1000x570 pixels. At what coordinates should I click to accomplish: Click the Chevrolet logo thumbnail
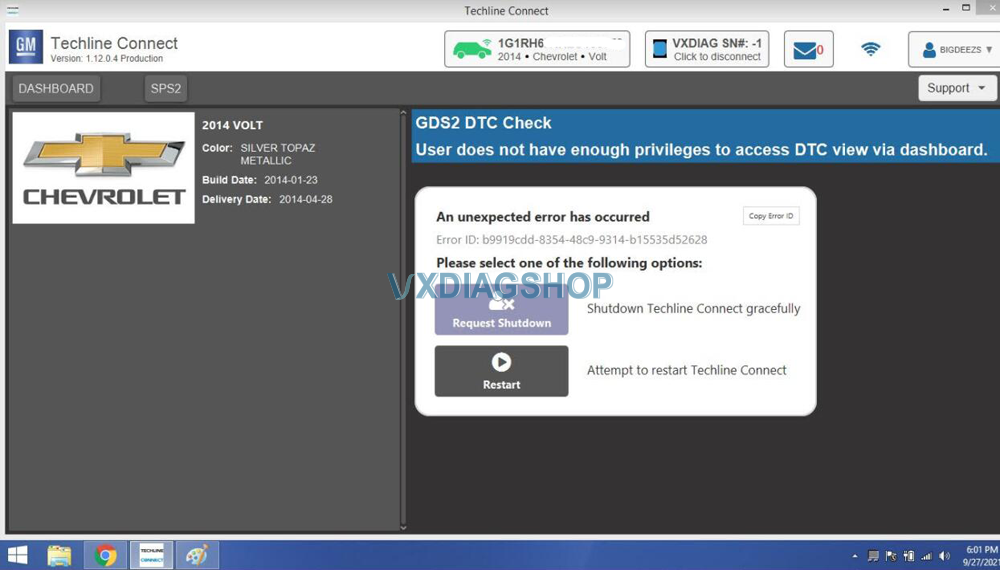tap(103, 168)
